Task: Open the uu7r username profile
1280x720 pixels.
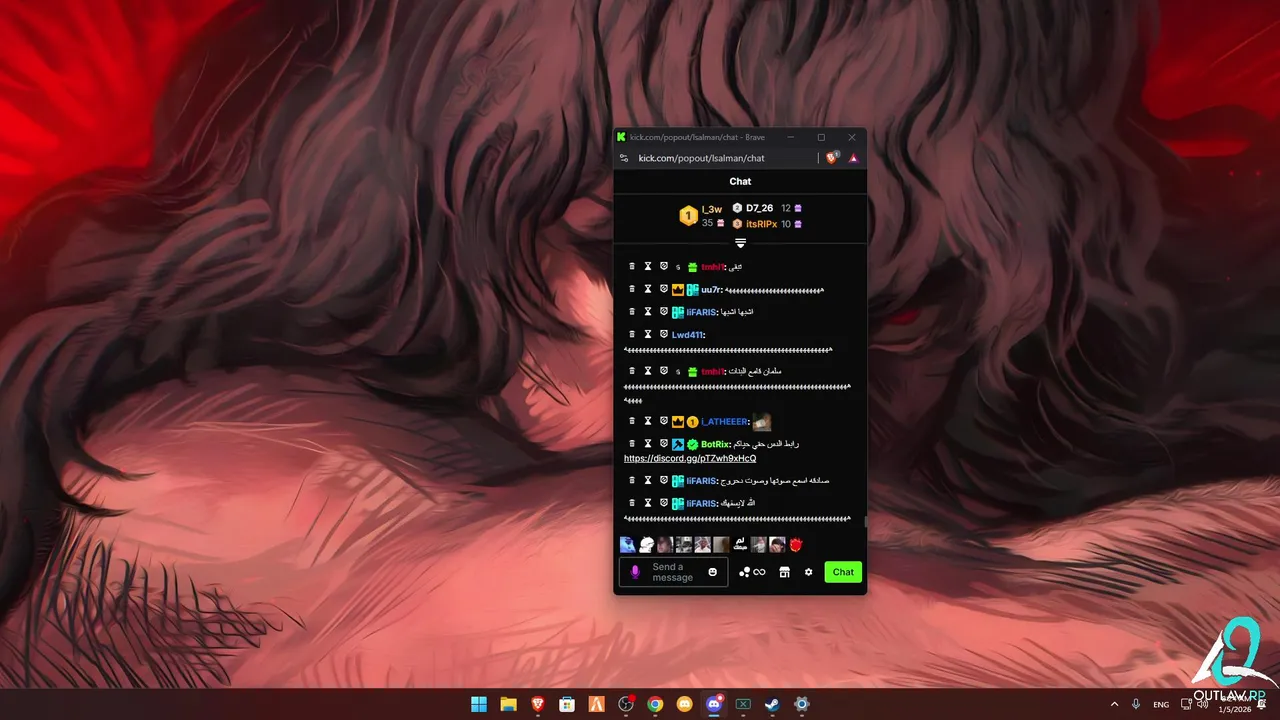Action: click(x=710, y=289)
